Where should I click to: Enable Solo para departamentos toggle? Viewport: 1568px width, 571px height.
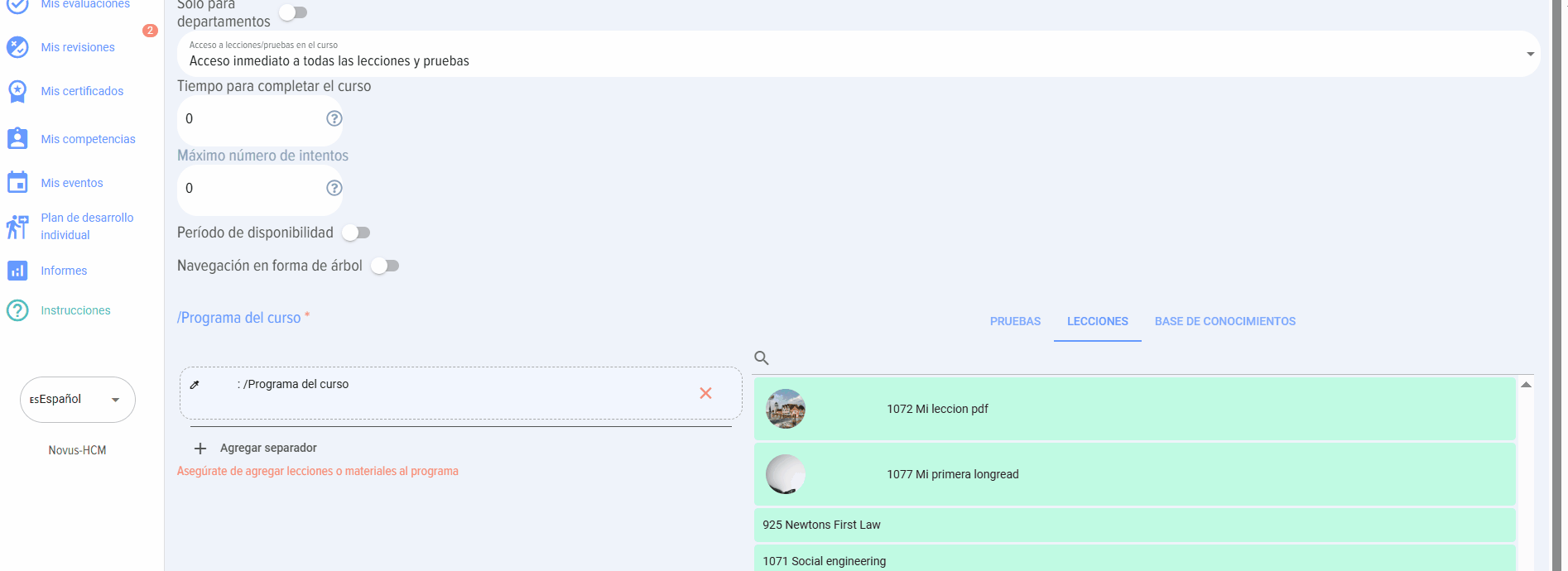[293, 12]
